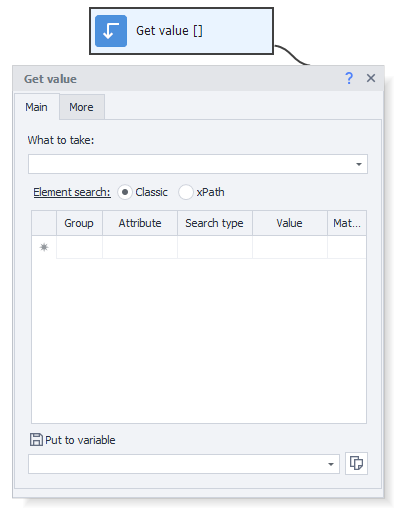Click the Search type column header
397x508 pixels.
tap(215, 223)
